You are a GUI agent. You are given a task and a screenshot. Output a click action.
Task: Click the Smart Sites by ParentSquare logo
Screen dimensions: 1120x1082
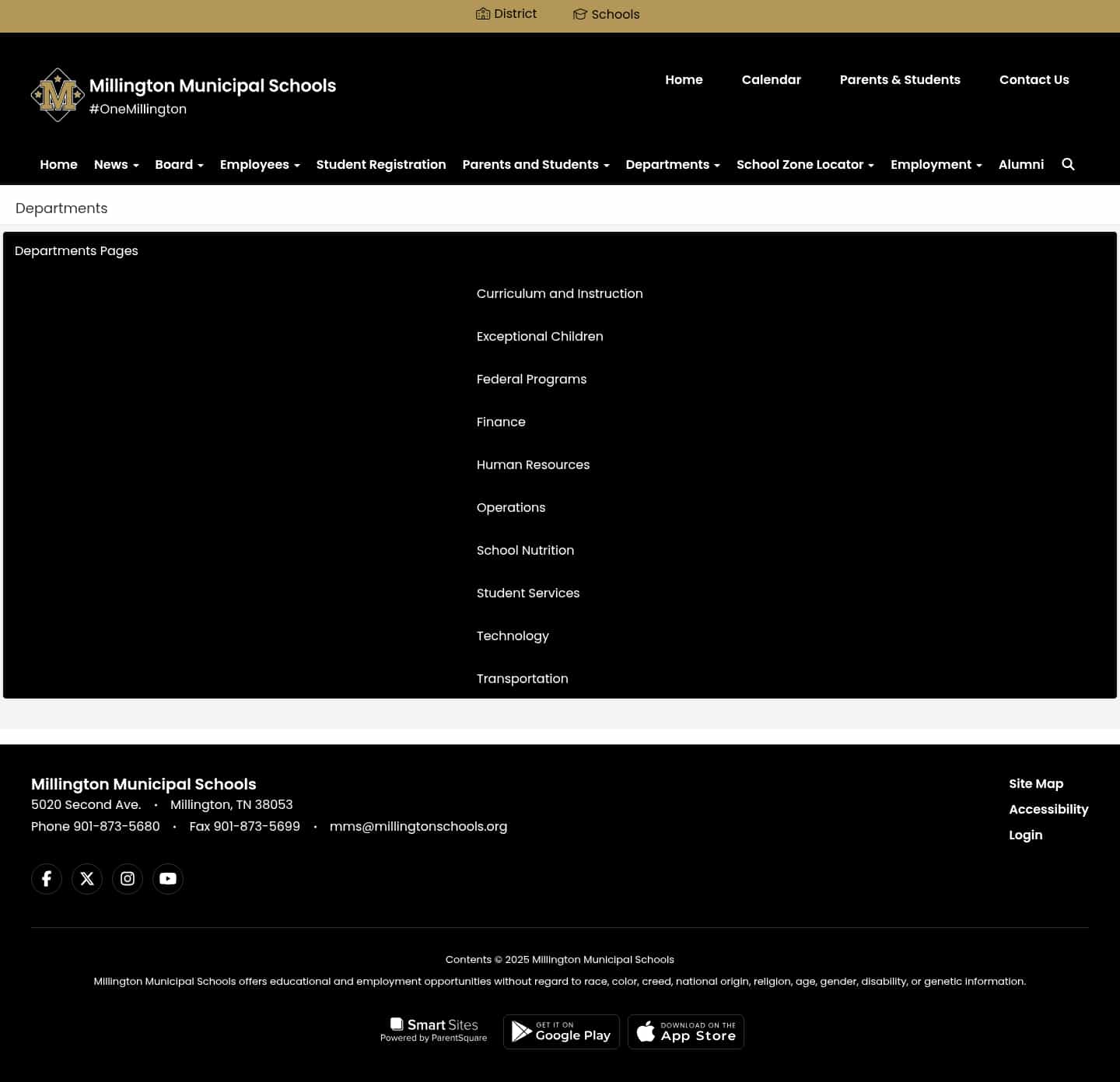click(x=434, y=1030)
